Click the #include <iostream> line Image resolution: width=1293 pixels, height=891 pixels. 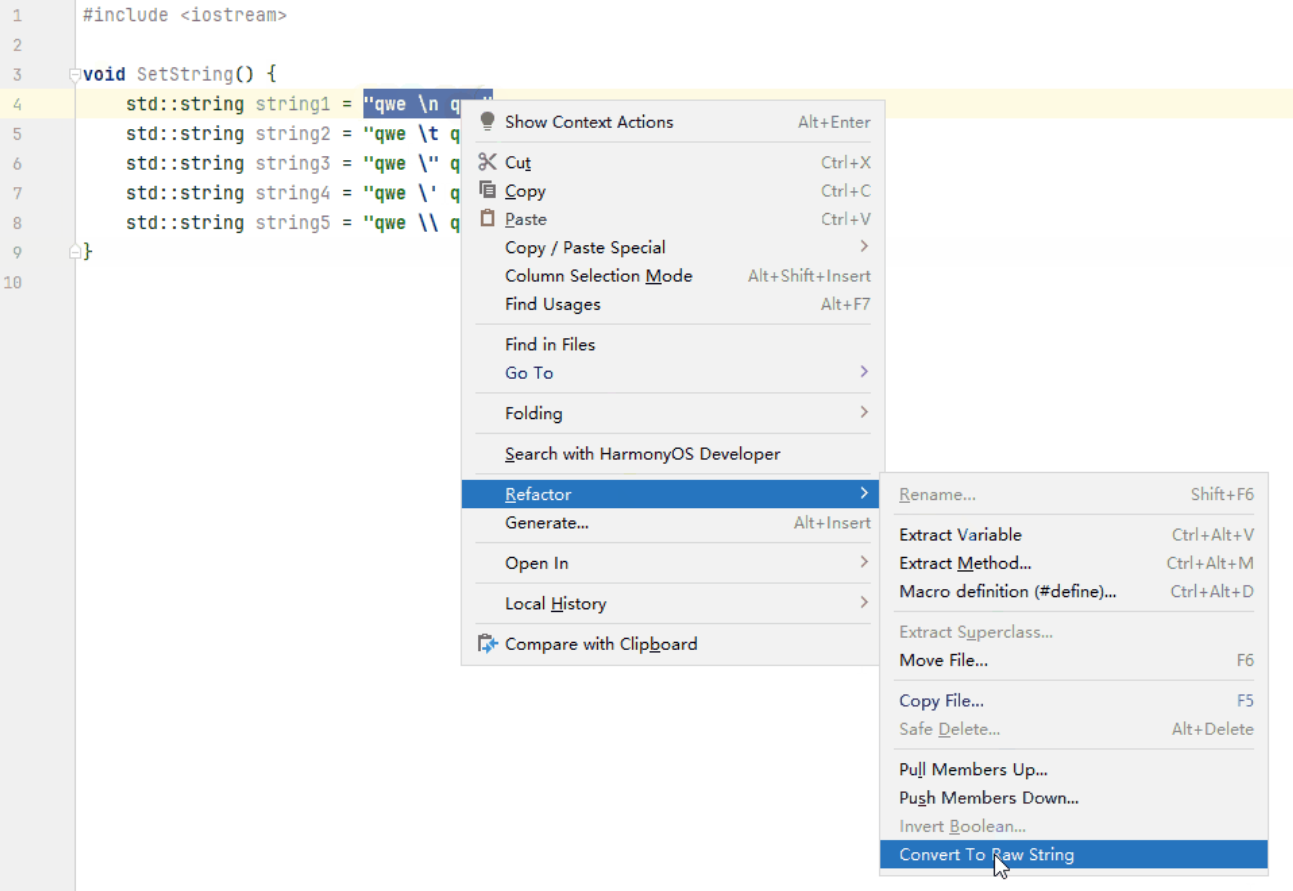point(185,16)
